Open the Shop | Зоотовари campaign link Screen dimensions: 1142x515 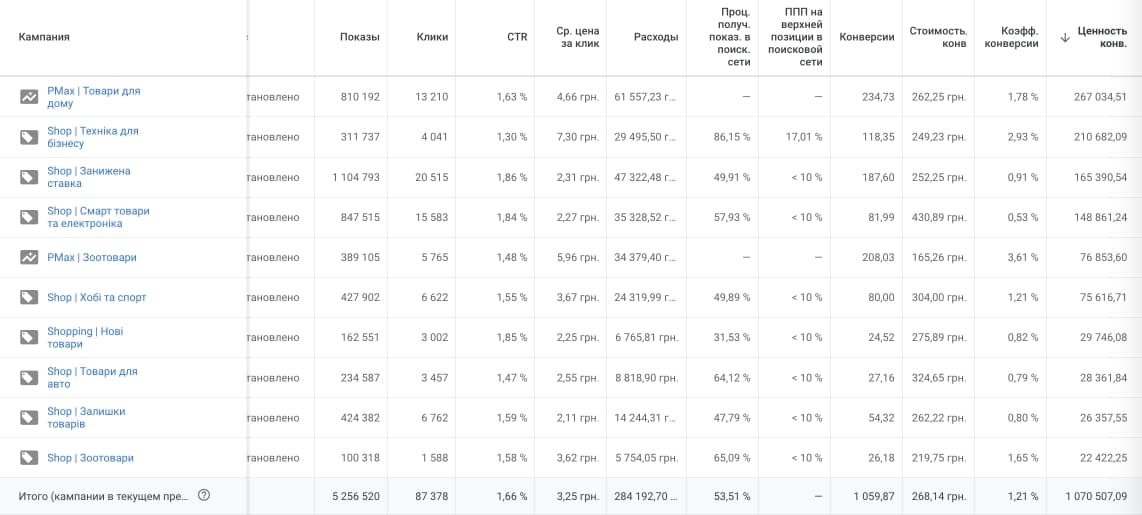pyautogui.click(x=90, y=458)
